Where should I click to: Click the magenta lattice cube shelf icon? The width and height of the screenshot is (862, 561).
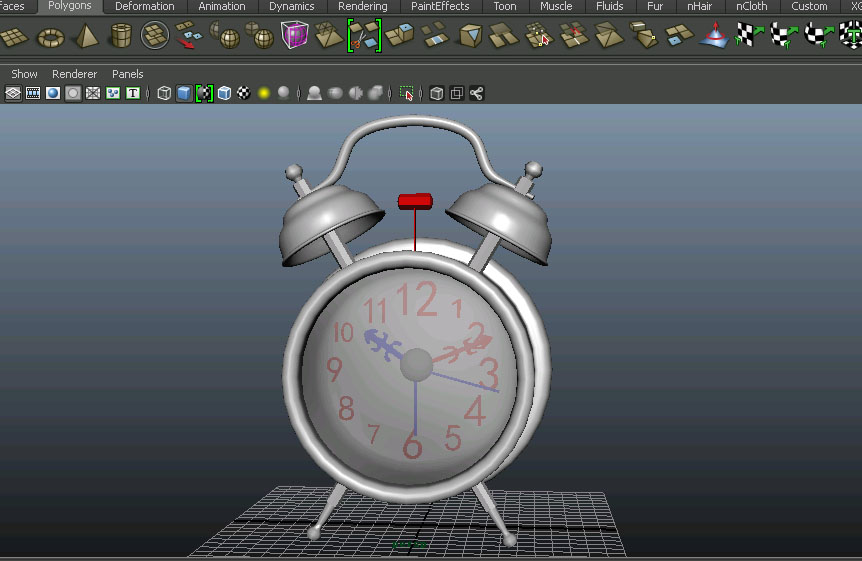pos(295,36)
